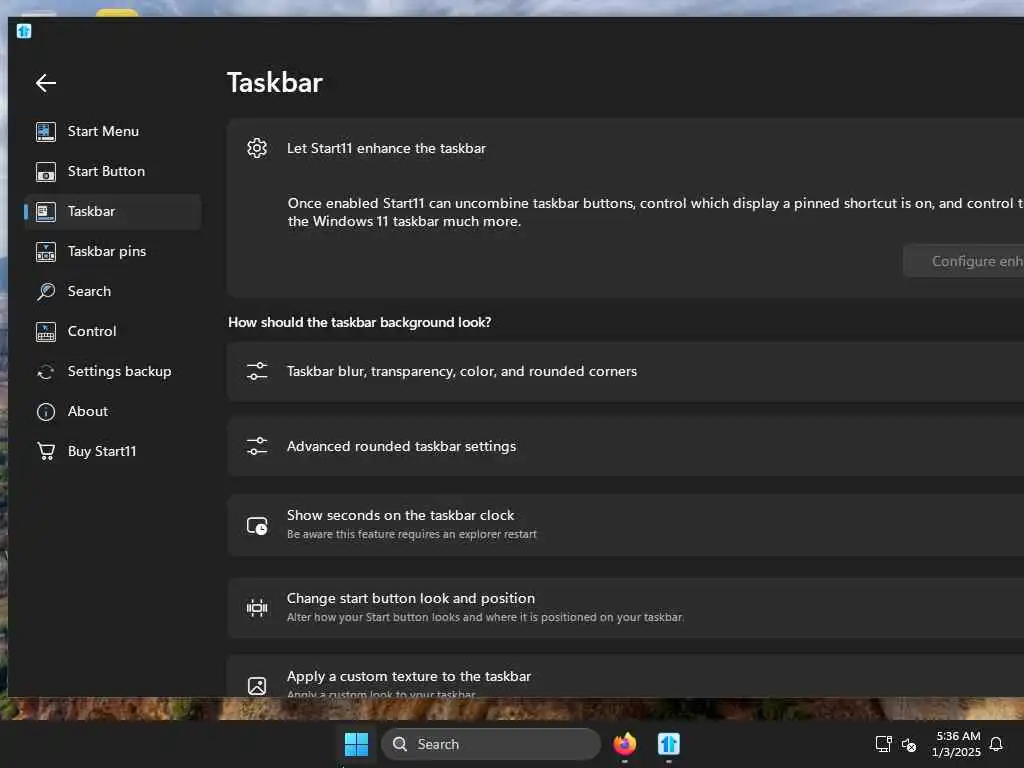Click the Start Menu sidebar icon
The width and height of the screenshot is (1024, 768).
point(46,132)
